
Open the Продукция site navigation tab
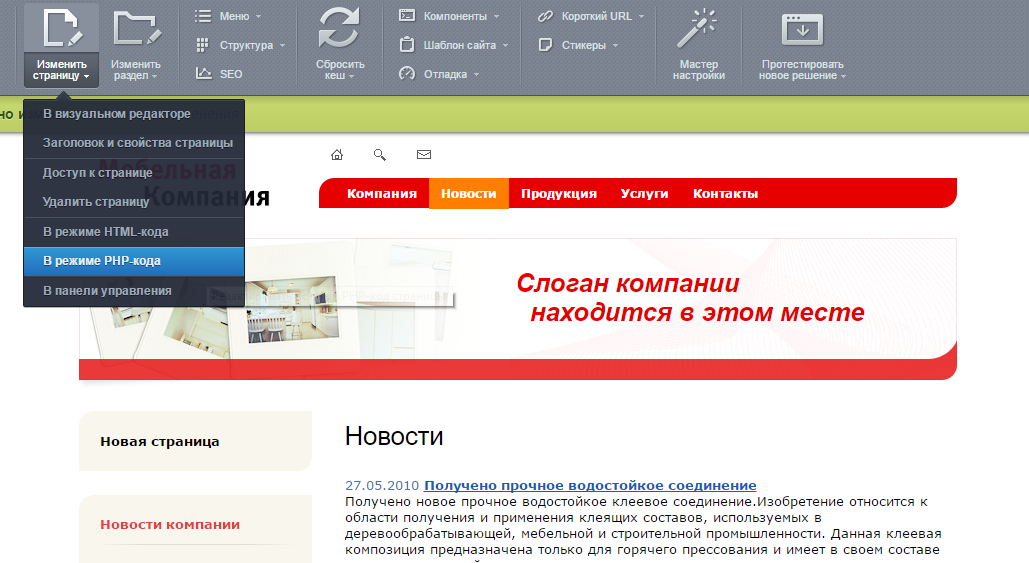pyautogui.click(x=559, y=194)
